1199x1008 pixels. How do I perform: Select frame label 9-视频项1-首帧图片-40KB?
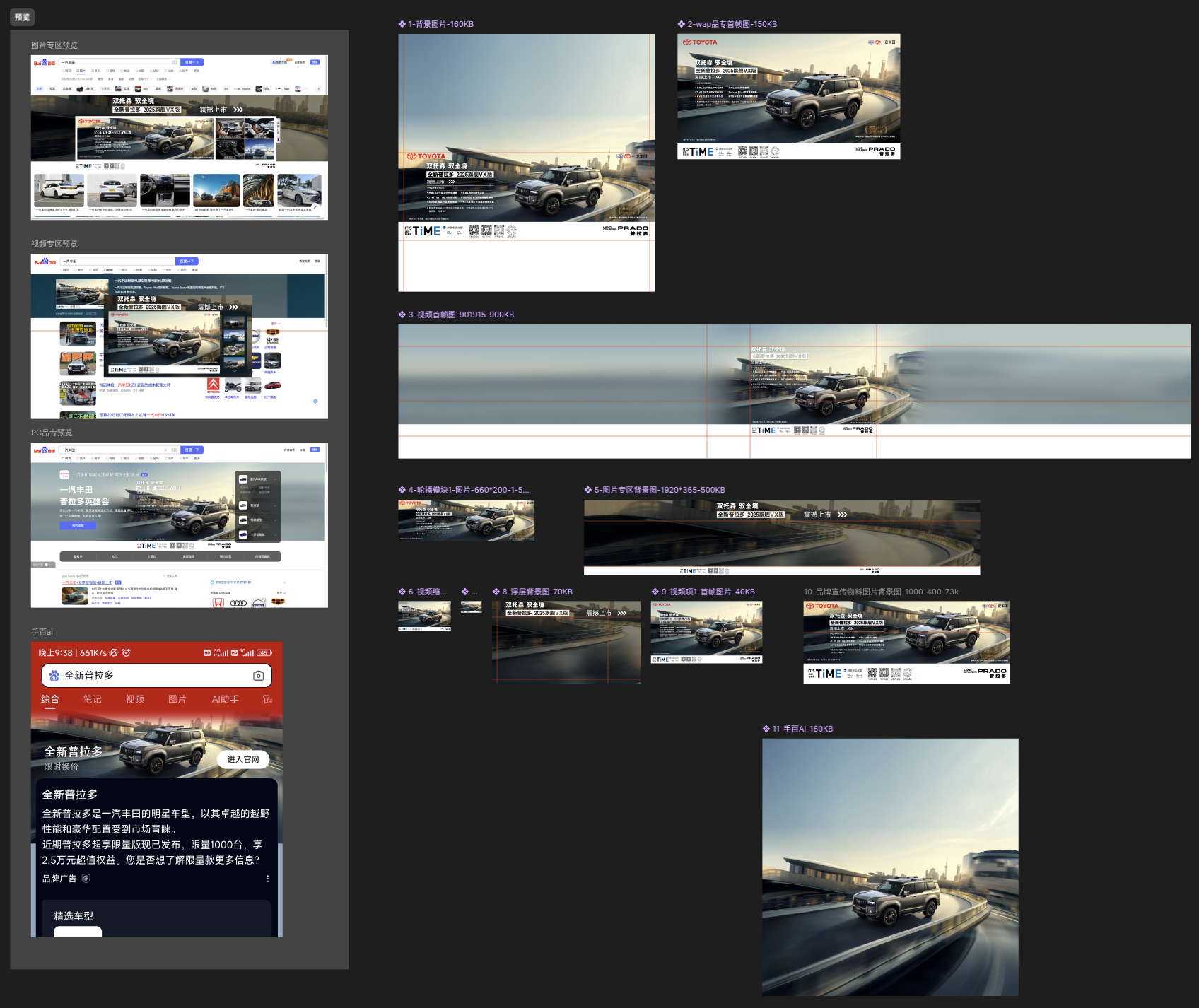(708, 592)
